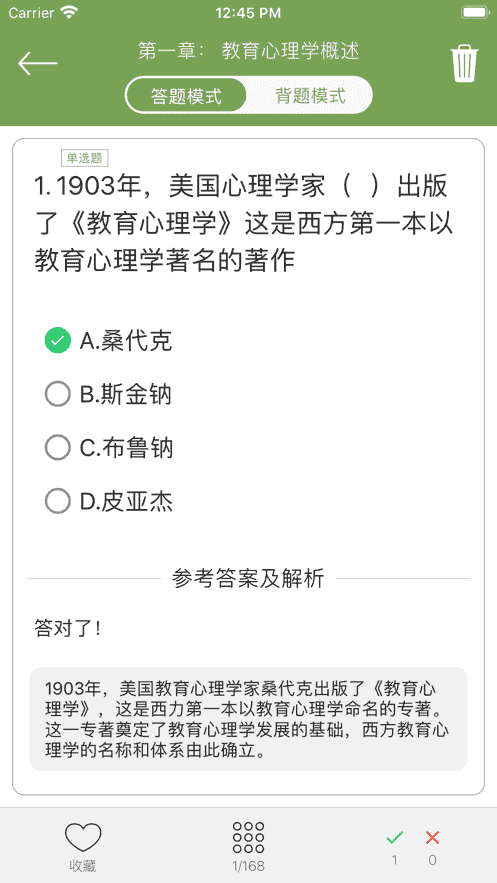
Task: Tap the 收藏 label
Action: pyautogui.click(x=83, y=866)
